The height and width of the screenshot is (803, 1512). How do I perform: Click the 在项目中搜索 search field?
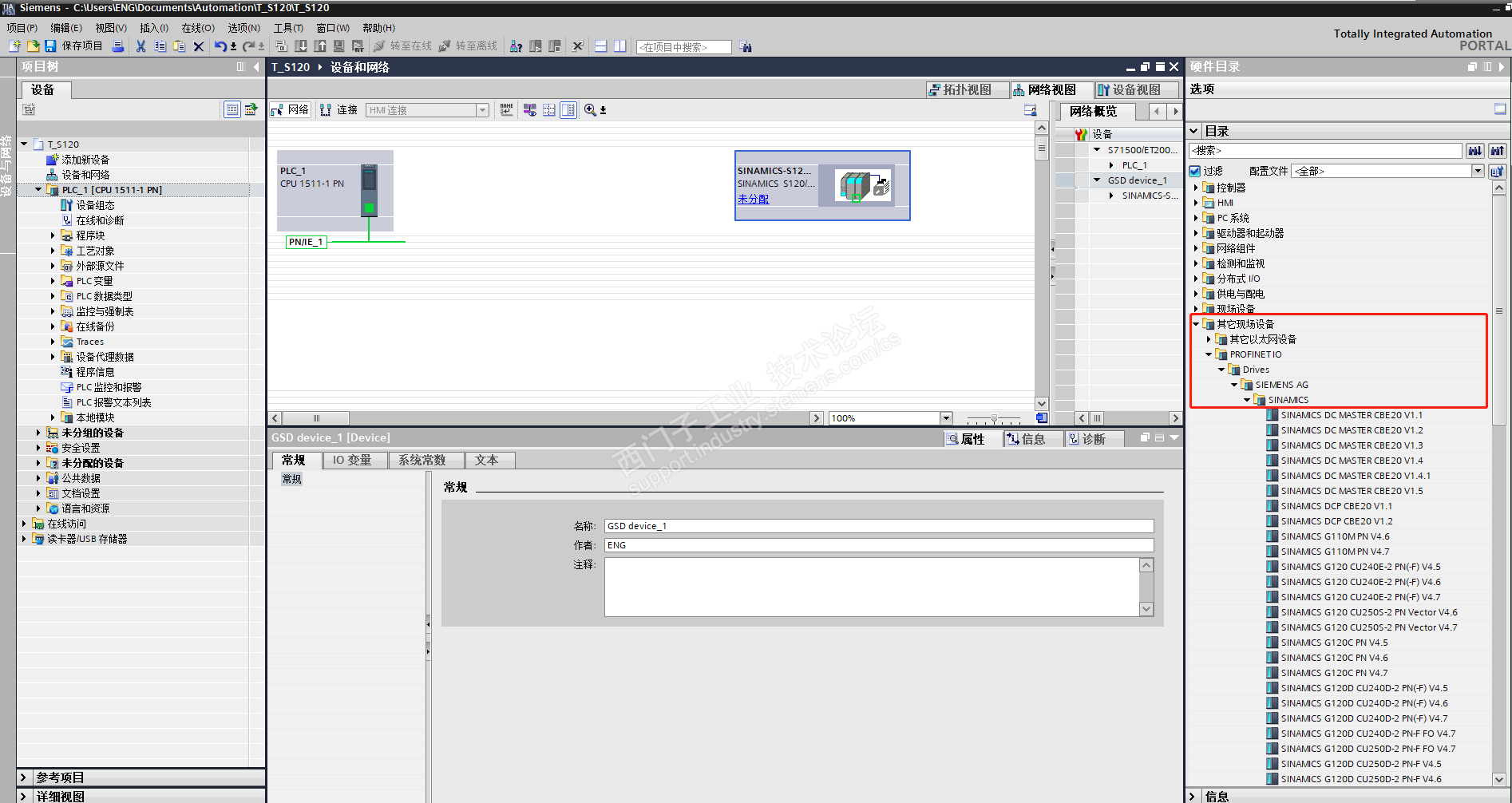point(684,47)
